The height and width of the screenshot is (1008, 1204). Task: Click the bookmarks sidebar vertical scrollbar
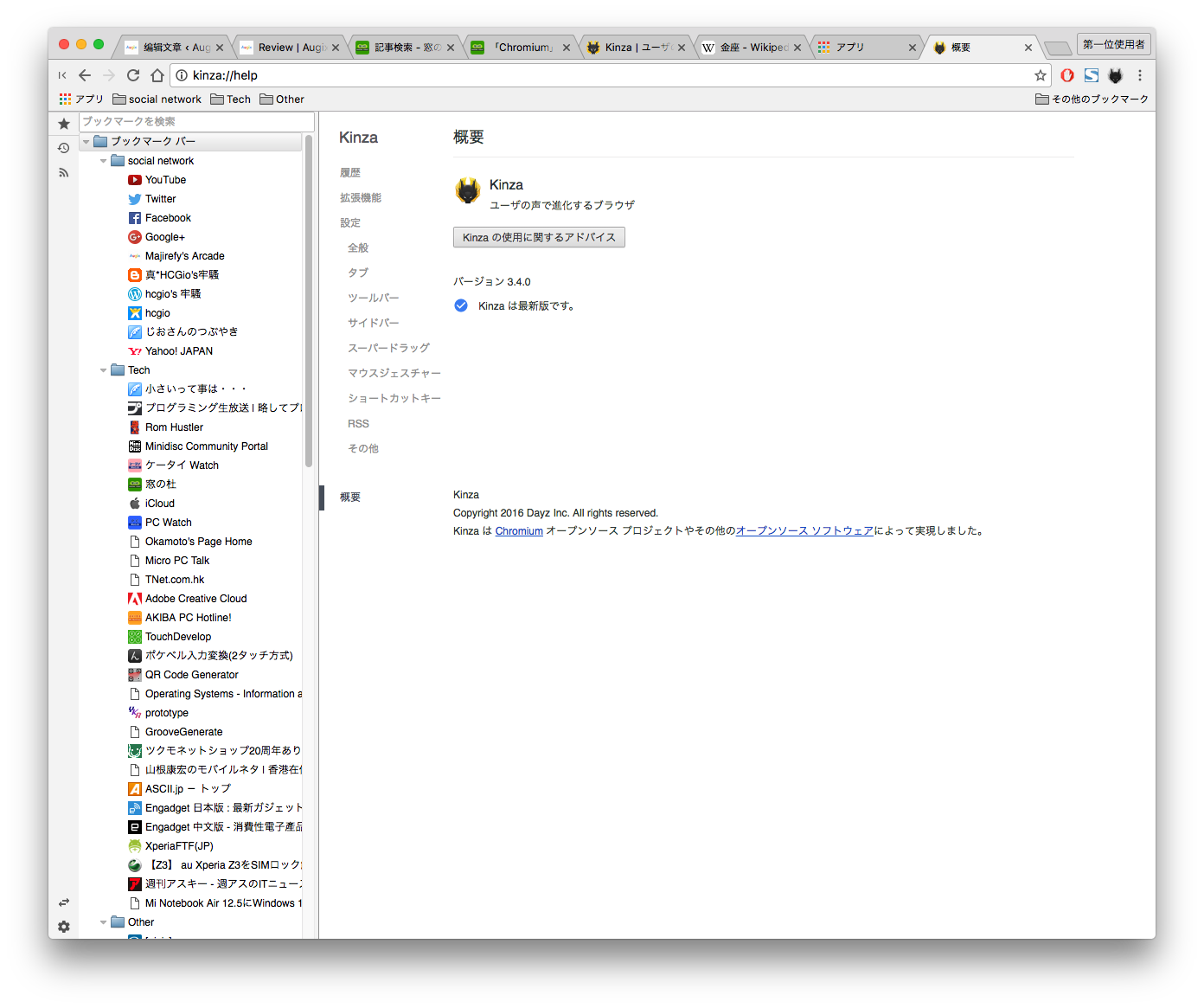tap(309, 300)
